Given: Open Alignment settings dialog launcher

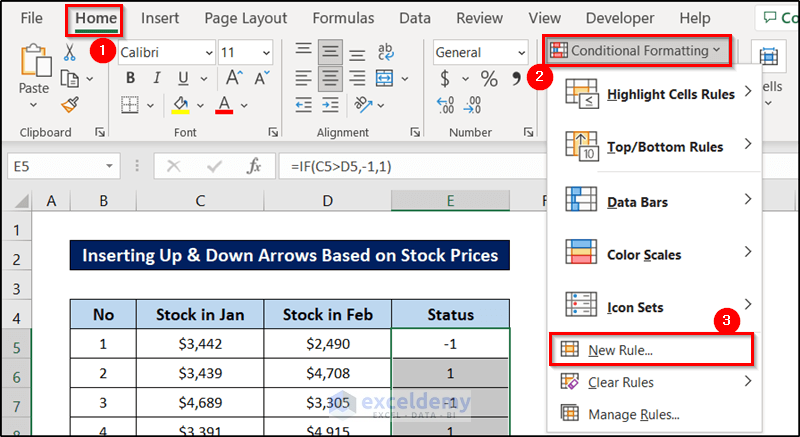Looking at the screenshot, I should [x=415, y=133].
